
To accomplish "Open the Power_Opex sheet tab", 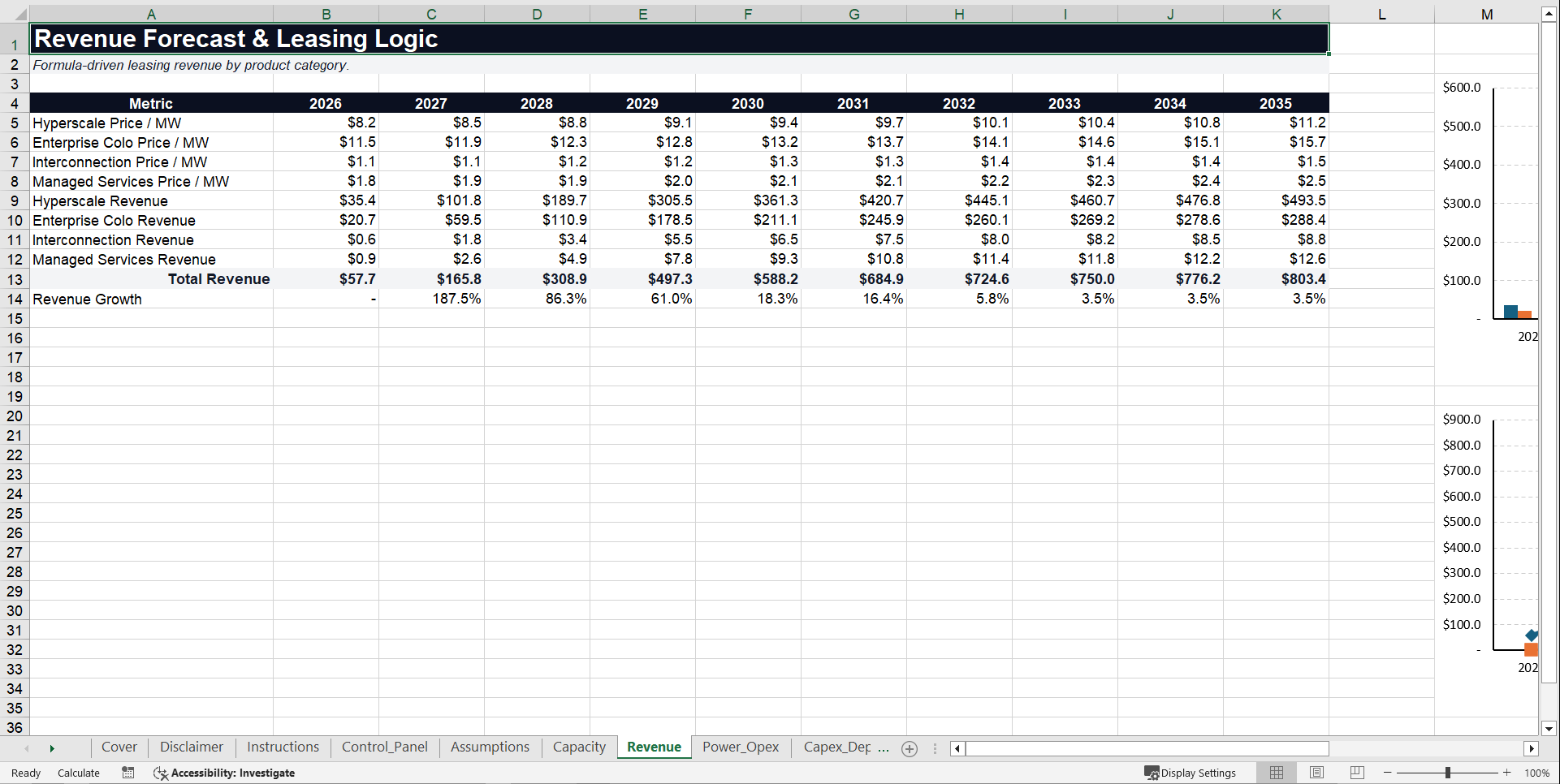I will click(x=740, y=747).
